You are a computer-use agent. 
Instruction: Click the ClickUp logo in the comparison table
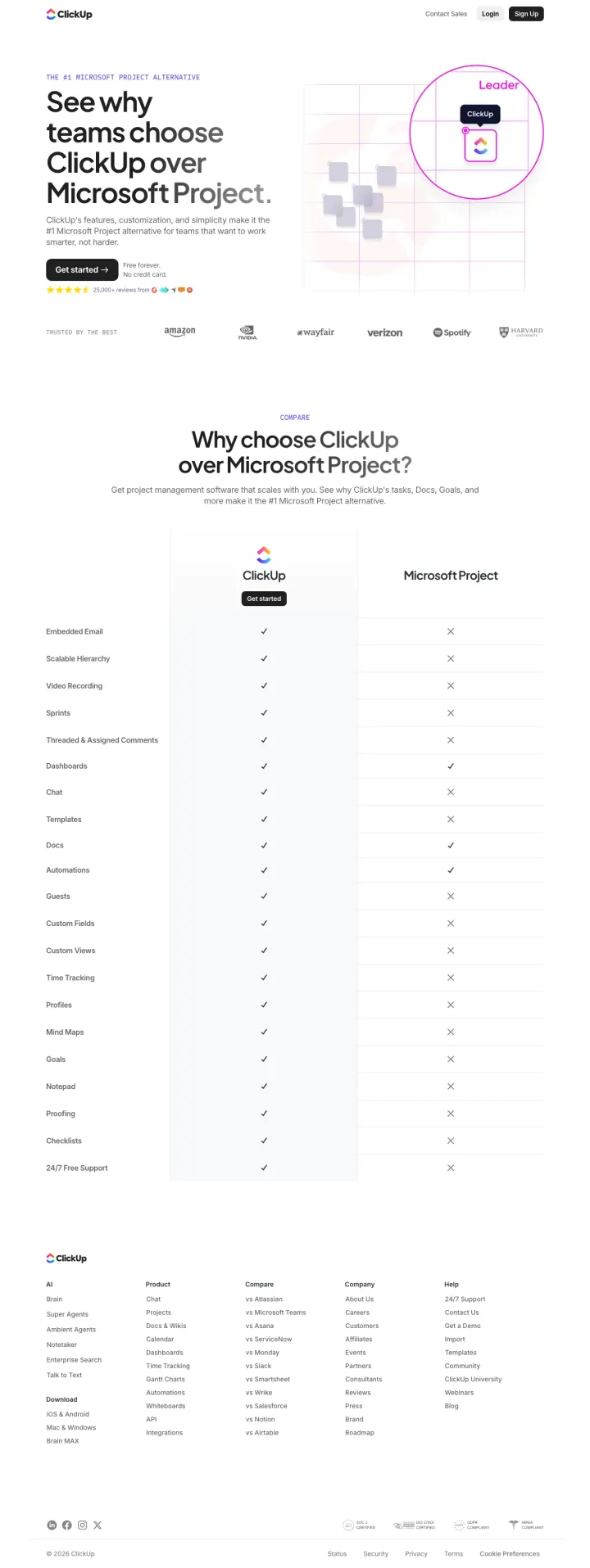(264, 554)
